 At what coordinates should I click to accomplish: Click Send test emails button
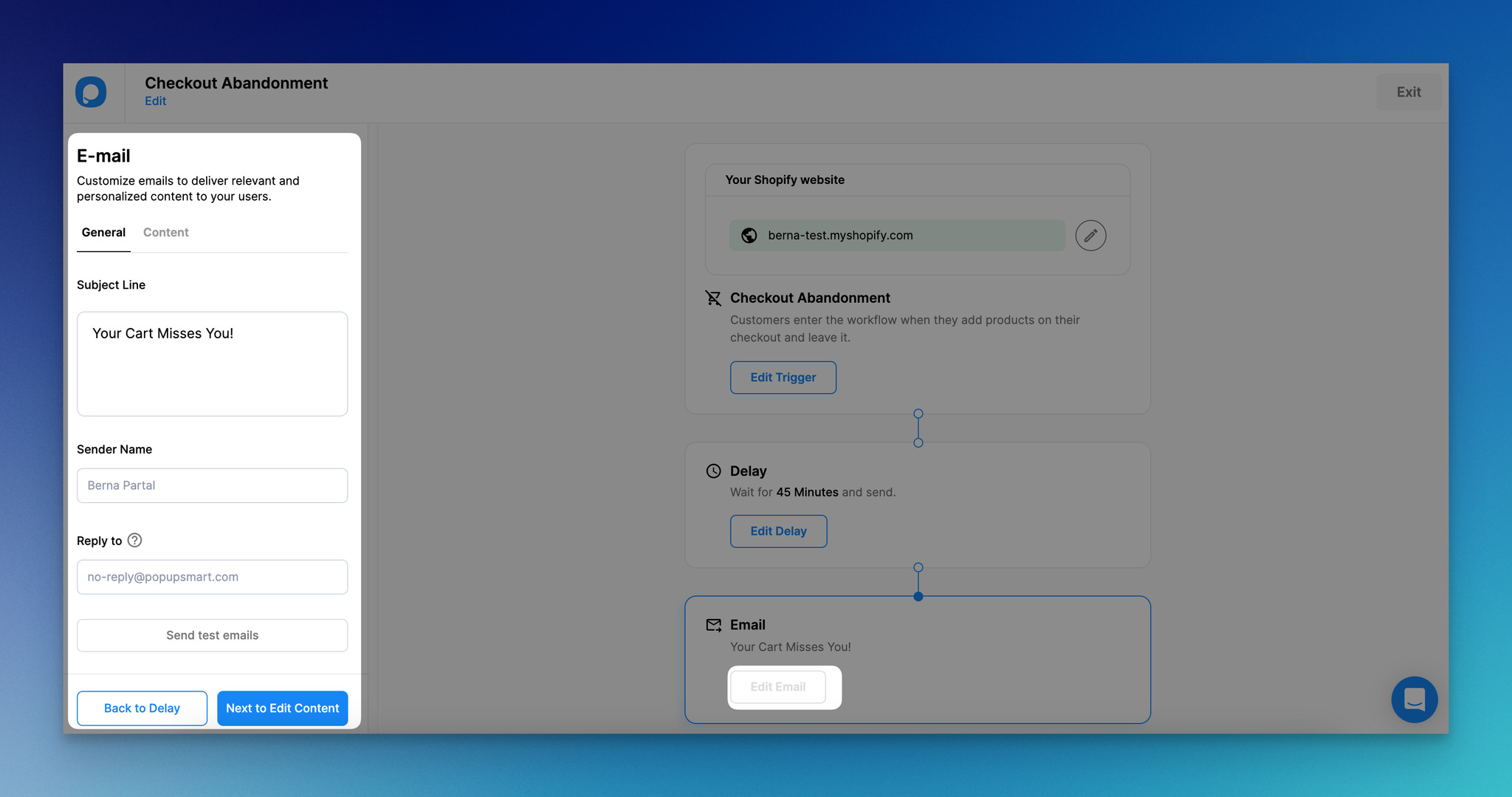212,635
